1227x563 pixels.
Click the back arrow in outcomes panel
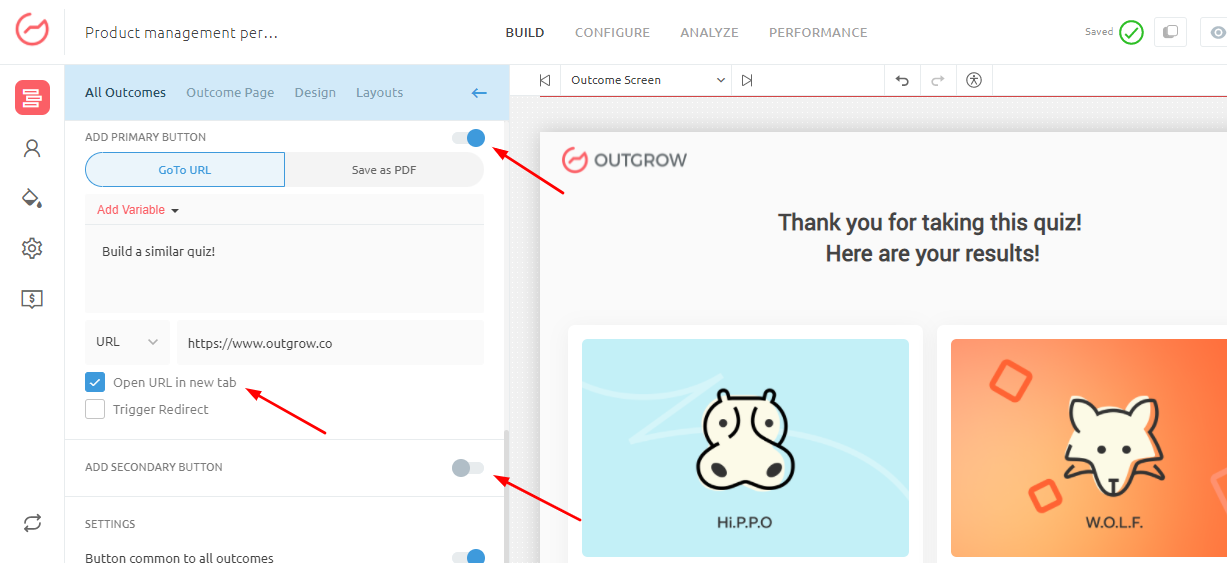pos(479,93)
